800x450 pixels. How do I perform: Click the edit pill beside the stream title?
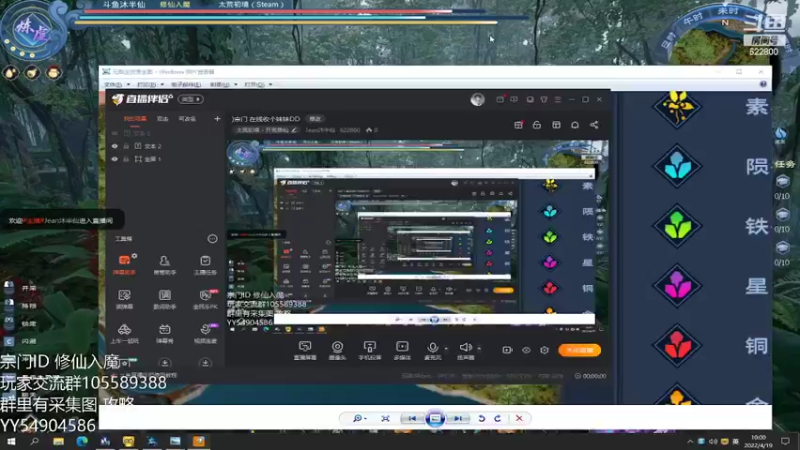315,119
